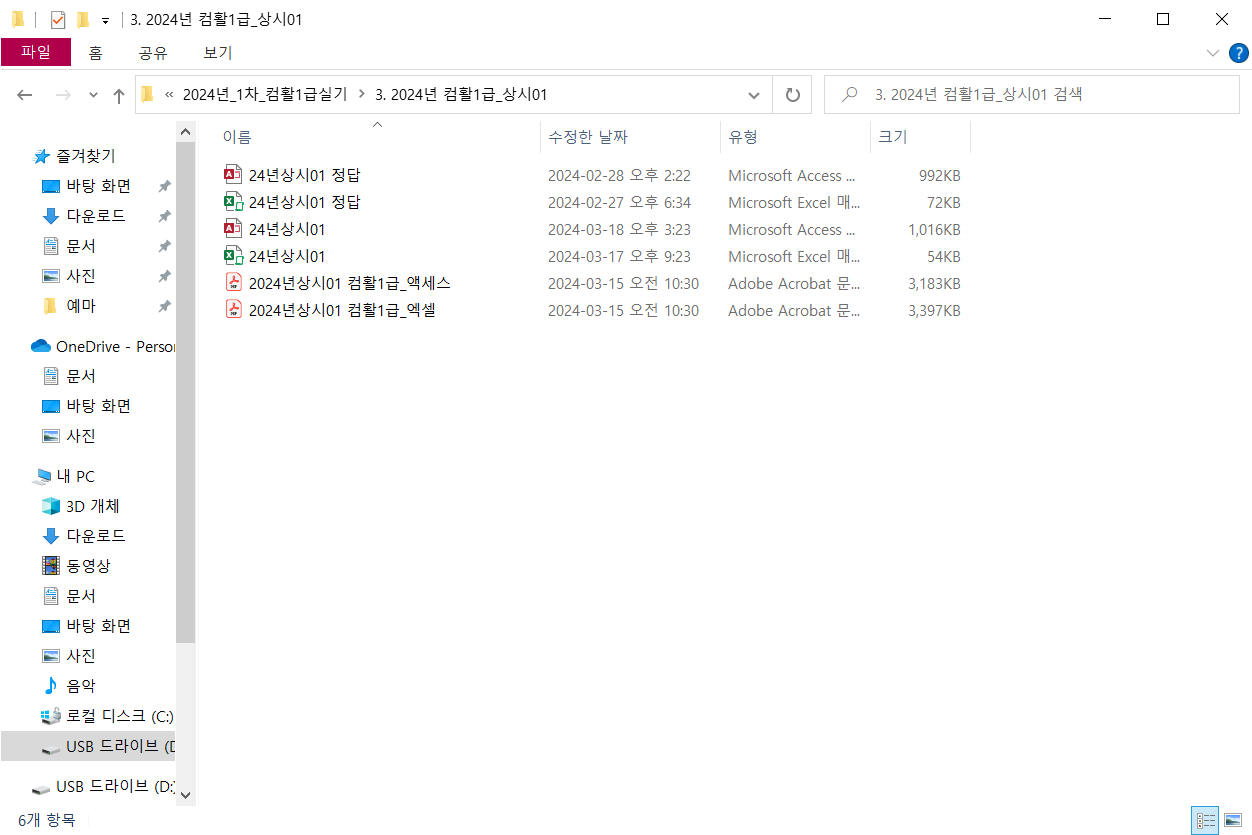Click the PDF icon of 2024년상시01 컴활1급_엑셀

[x=233, y=310]
